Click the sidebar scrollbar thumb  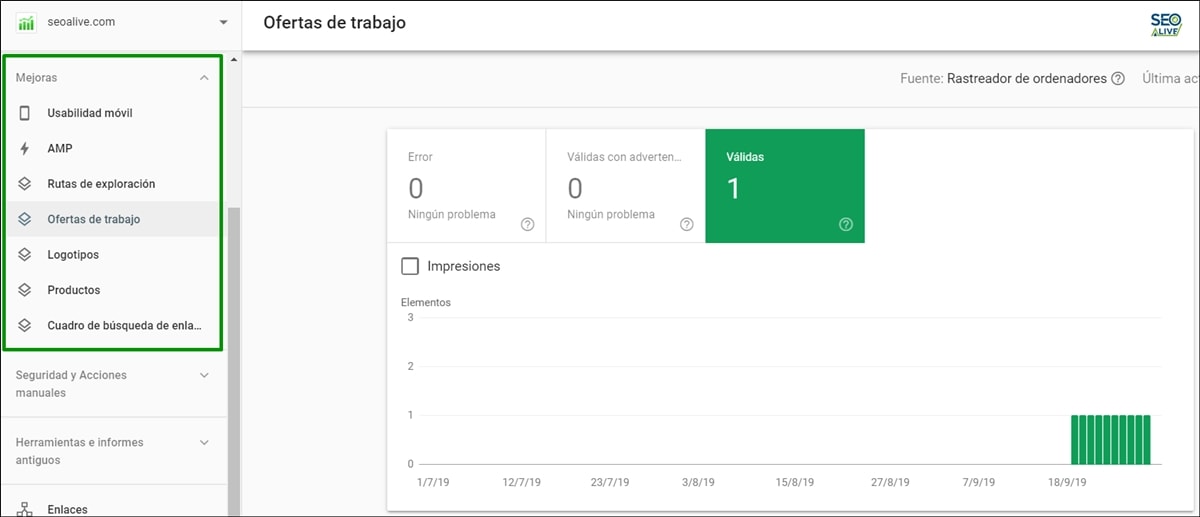click(233, 360)
